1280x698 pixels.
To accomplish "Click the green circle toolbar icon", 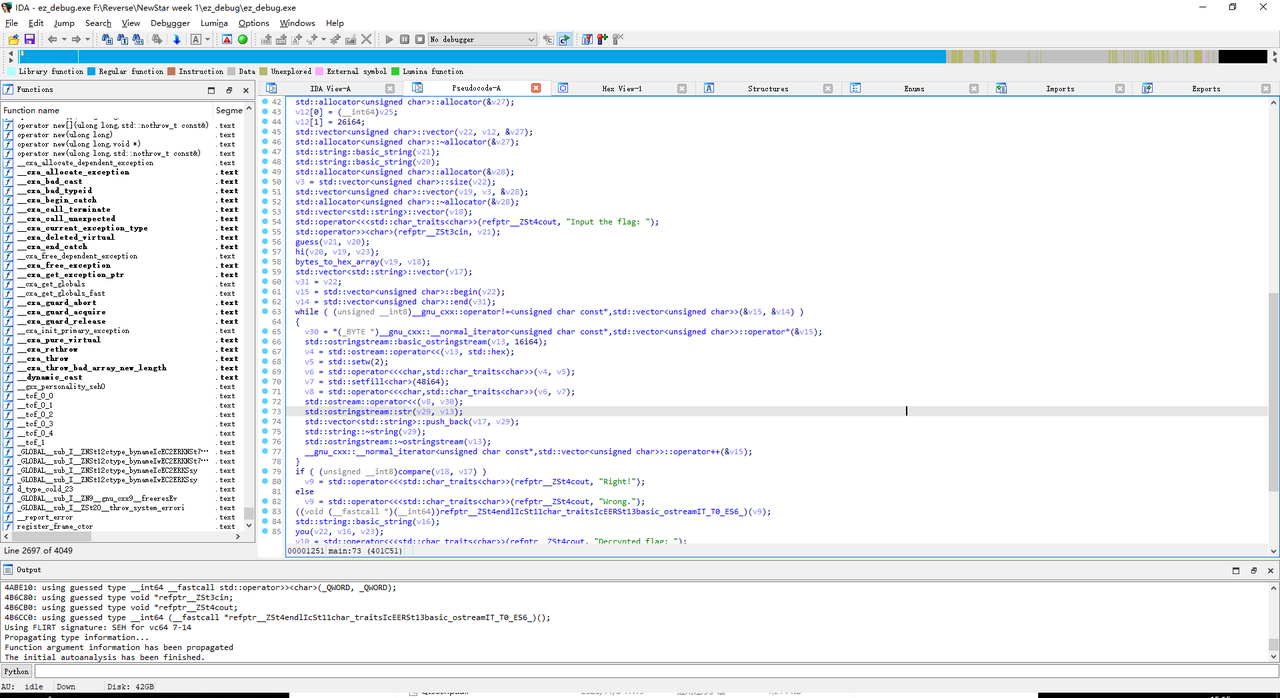I will click(243, 39).
